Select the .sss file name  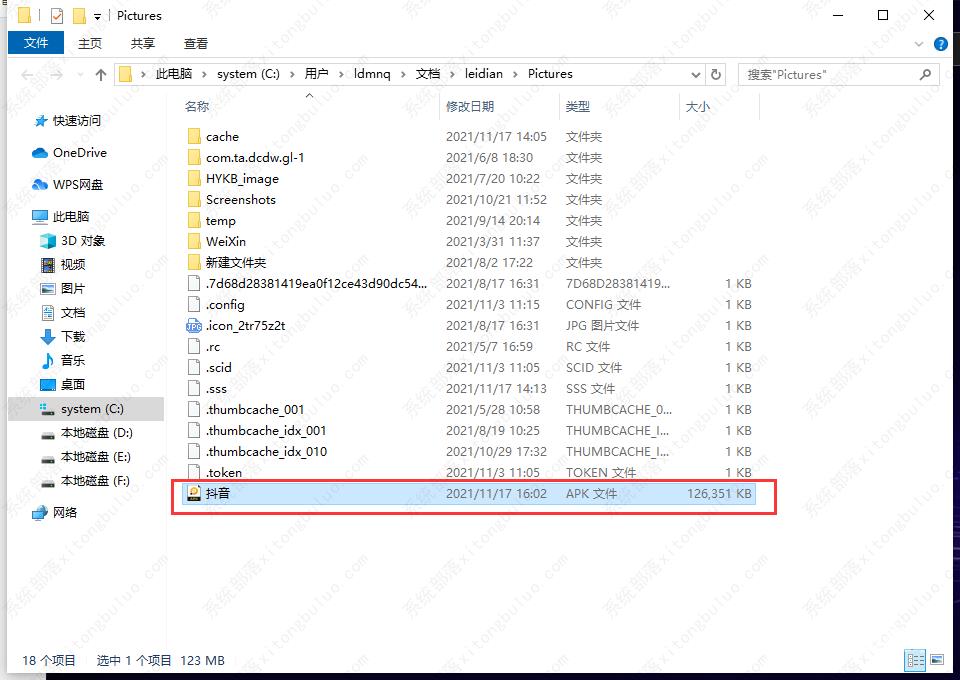[x=216, y=389]
